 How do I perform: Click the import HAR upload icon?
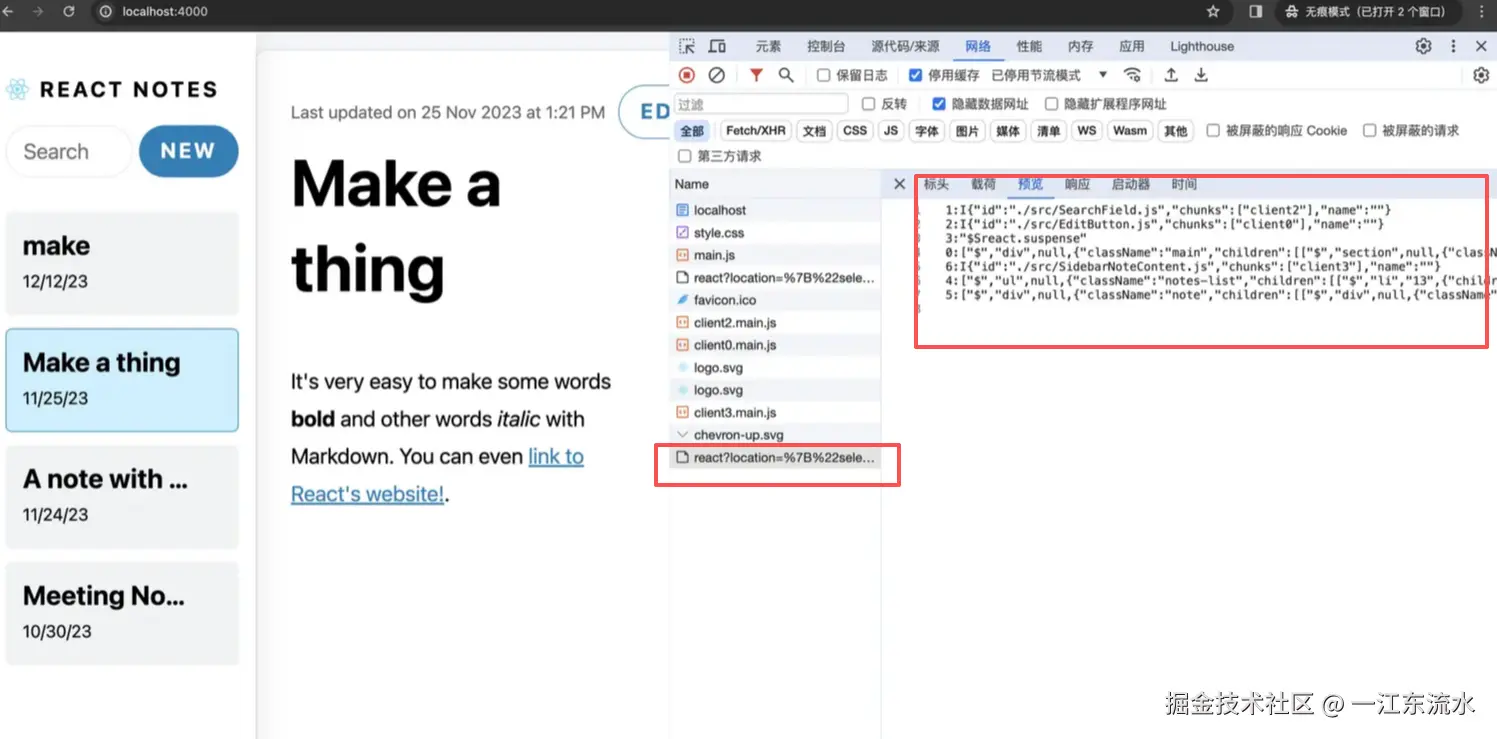coord(1171,75)
